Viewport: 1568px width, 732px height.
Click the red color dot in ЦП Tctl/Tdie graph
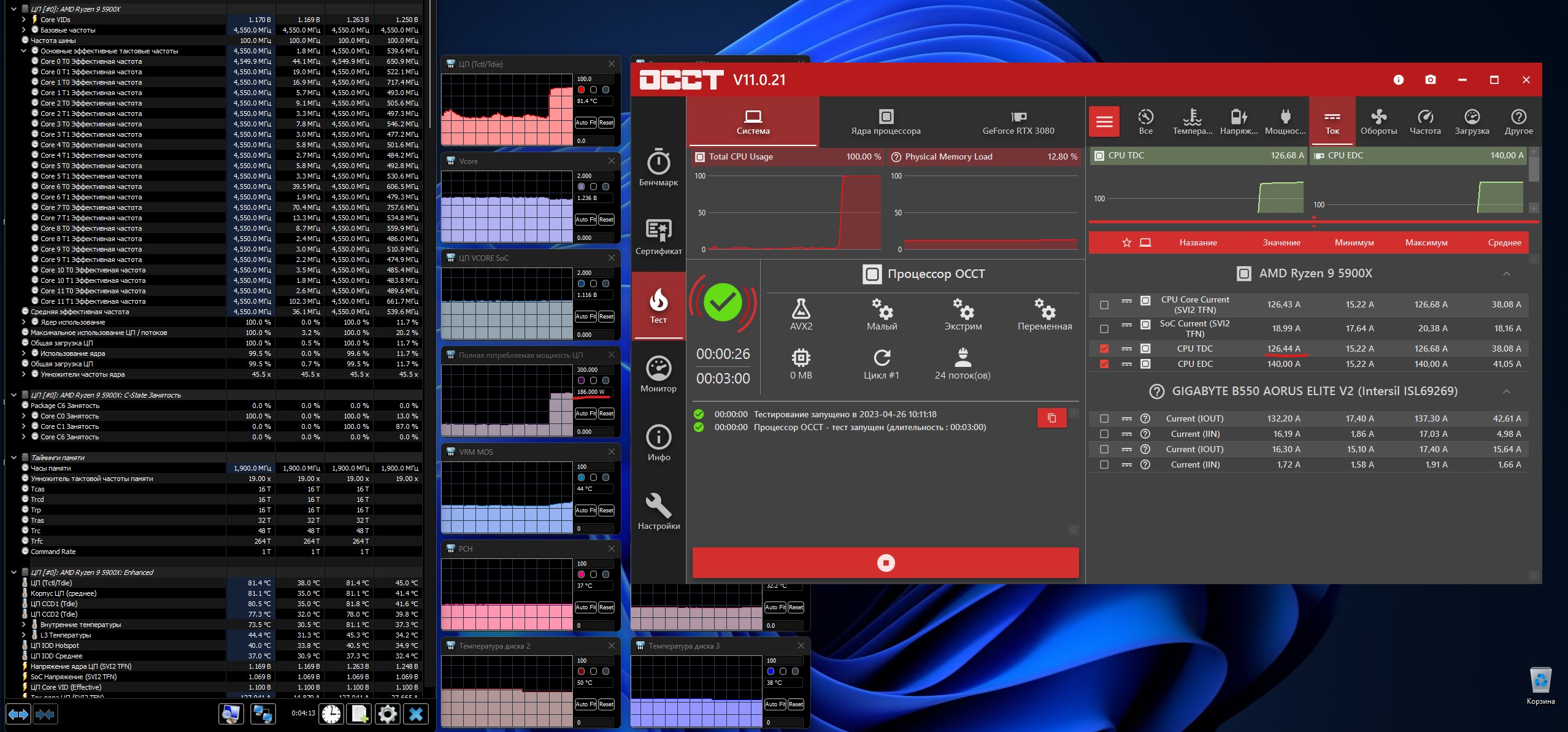point(581,90)
